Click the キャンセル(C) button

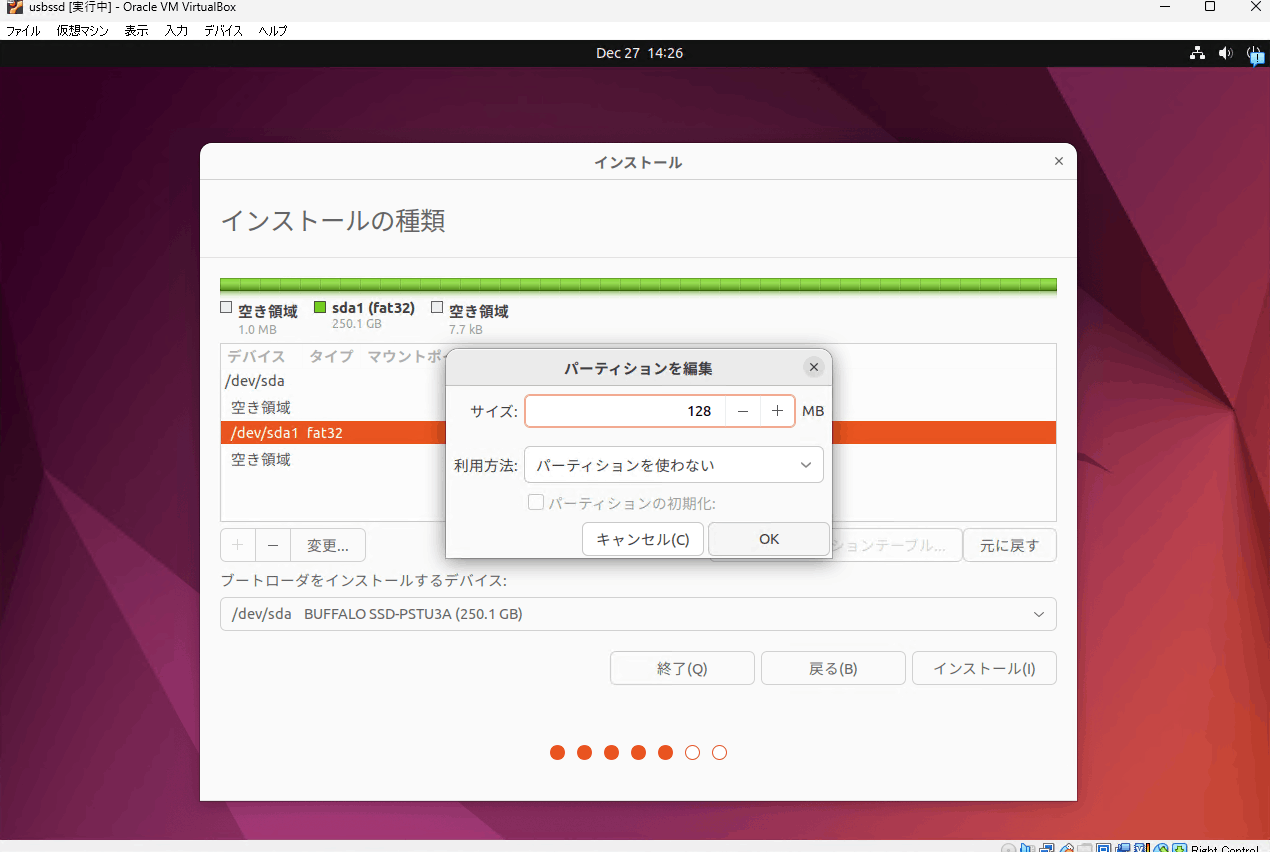click(643, 539)
